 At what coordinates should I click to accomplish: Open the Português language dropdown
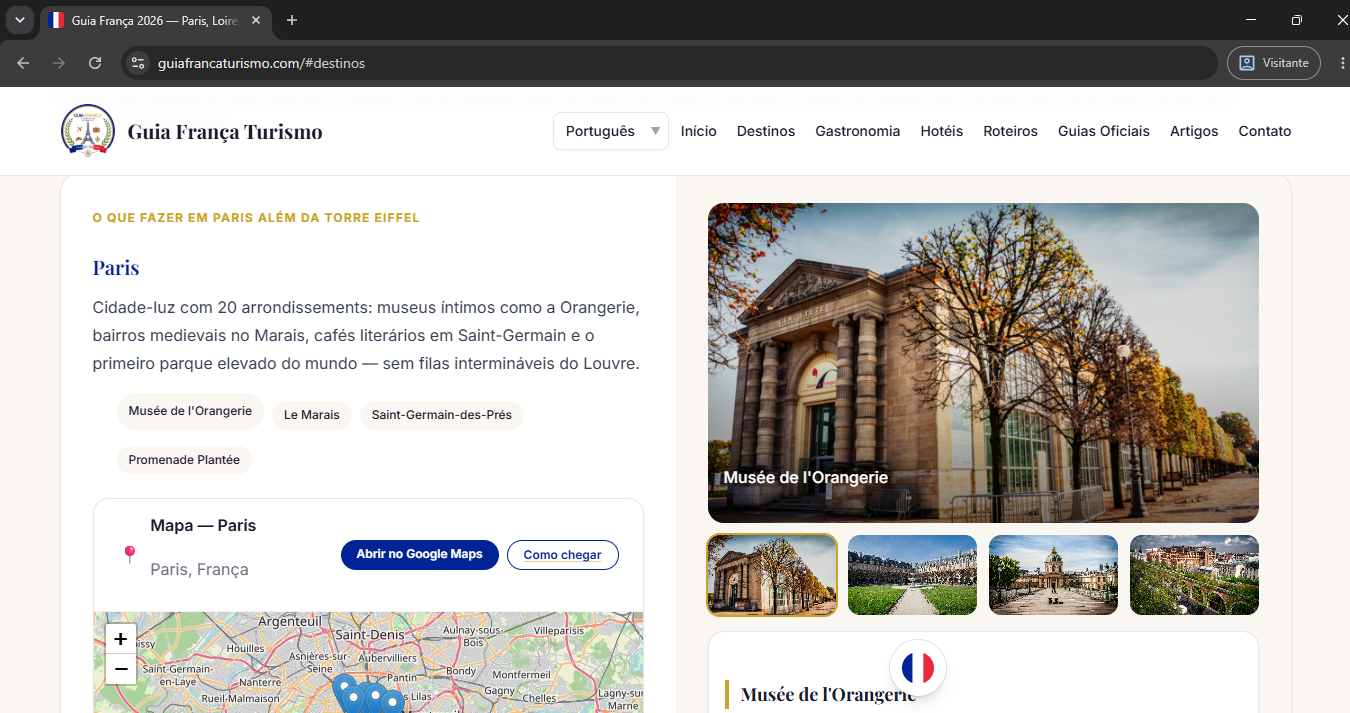tap(611, 131)
